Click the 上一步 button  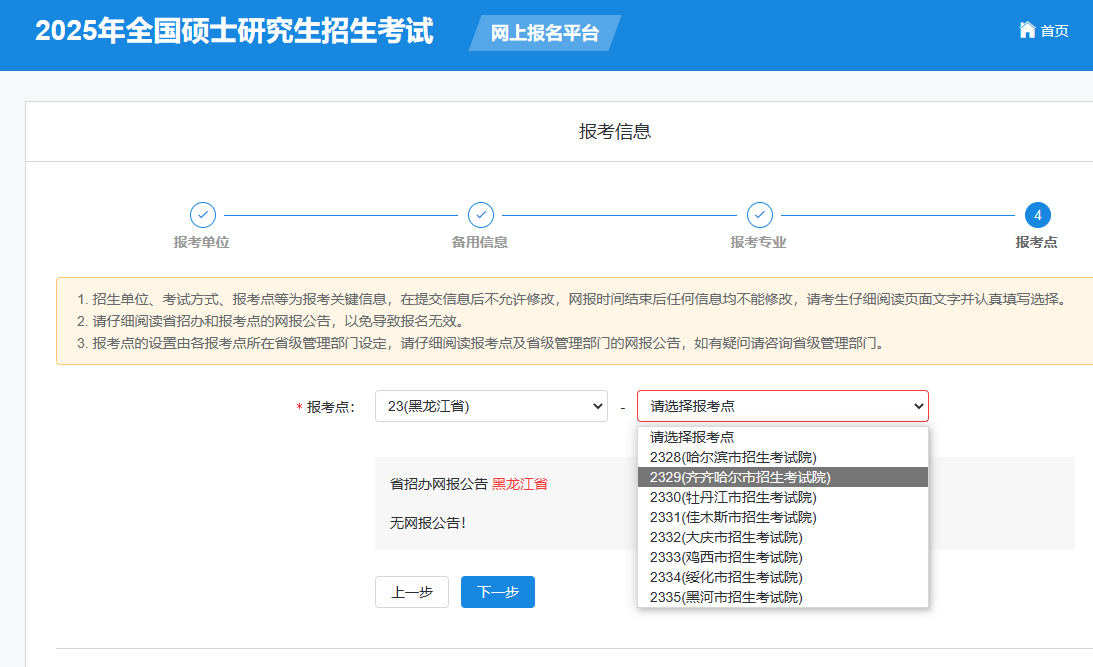[x=411, y=591]
